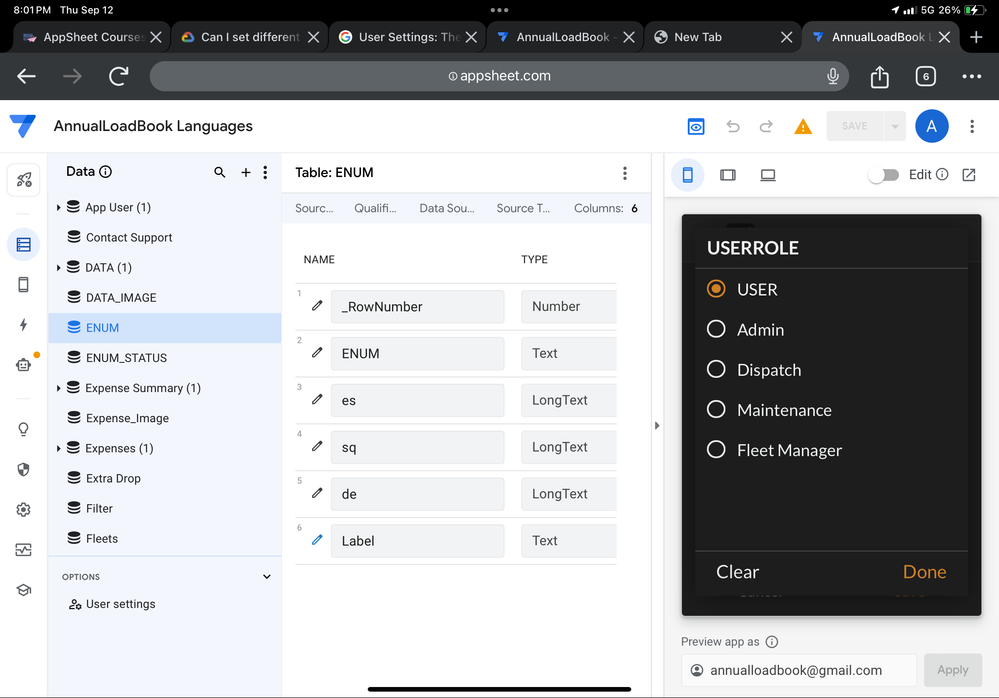Click the Apply button
Viewport: 999px width, 698px height.
tap(952, 670)
